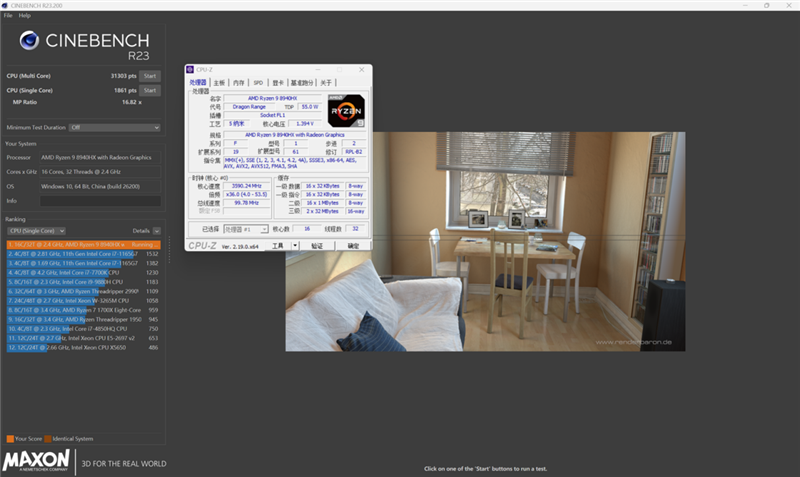Click the 31303 pts multi core score
The image size is (800, 477).
(123, 76)
